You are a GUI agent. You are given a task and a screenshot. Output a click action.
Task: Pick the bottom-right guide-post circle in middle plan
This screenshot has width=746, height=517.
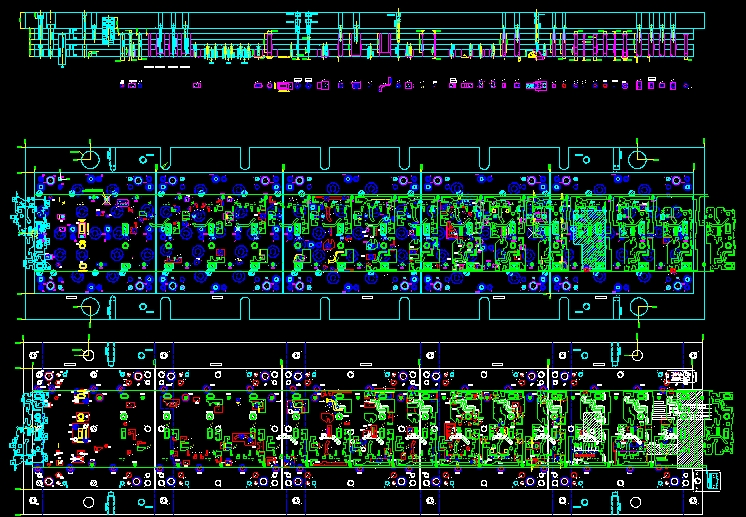pyautogui.click(x=638, y=307)
